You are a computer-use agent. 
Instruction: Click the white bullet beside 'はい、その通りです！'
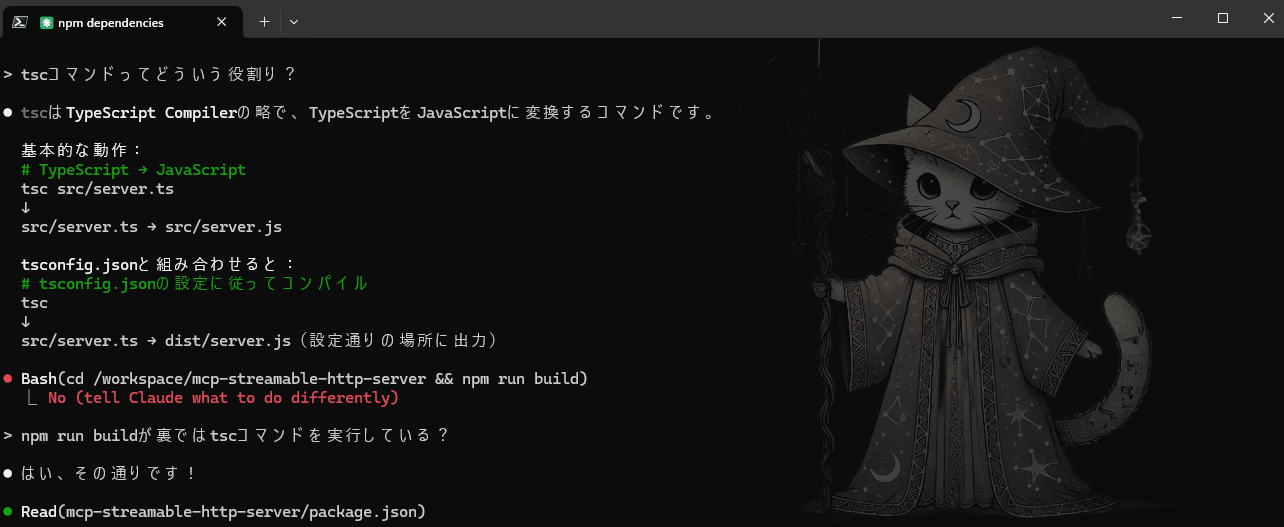(8, 474)
